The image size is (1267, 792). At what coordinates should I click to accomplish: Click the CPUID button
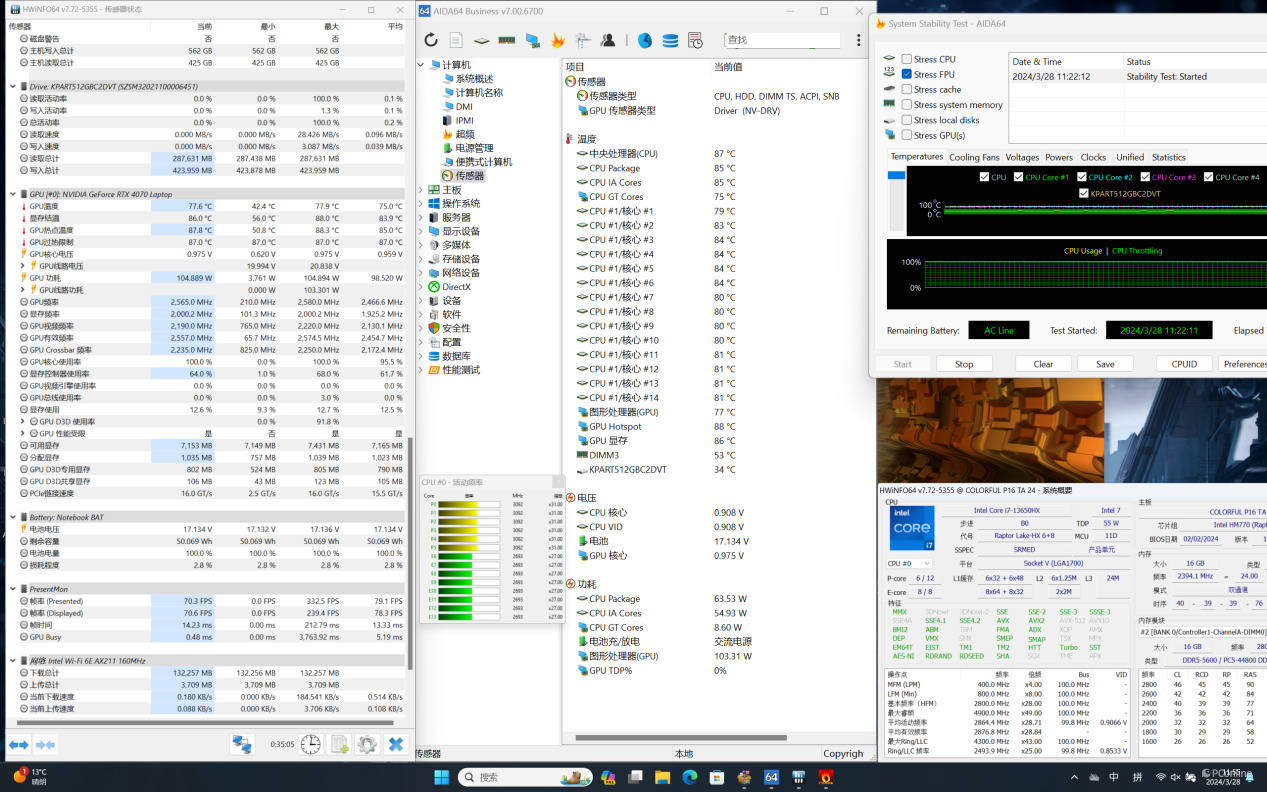1184,364
